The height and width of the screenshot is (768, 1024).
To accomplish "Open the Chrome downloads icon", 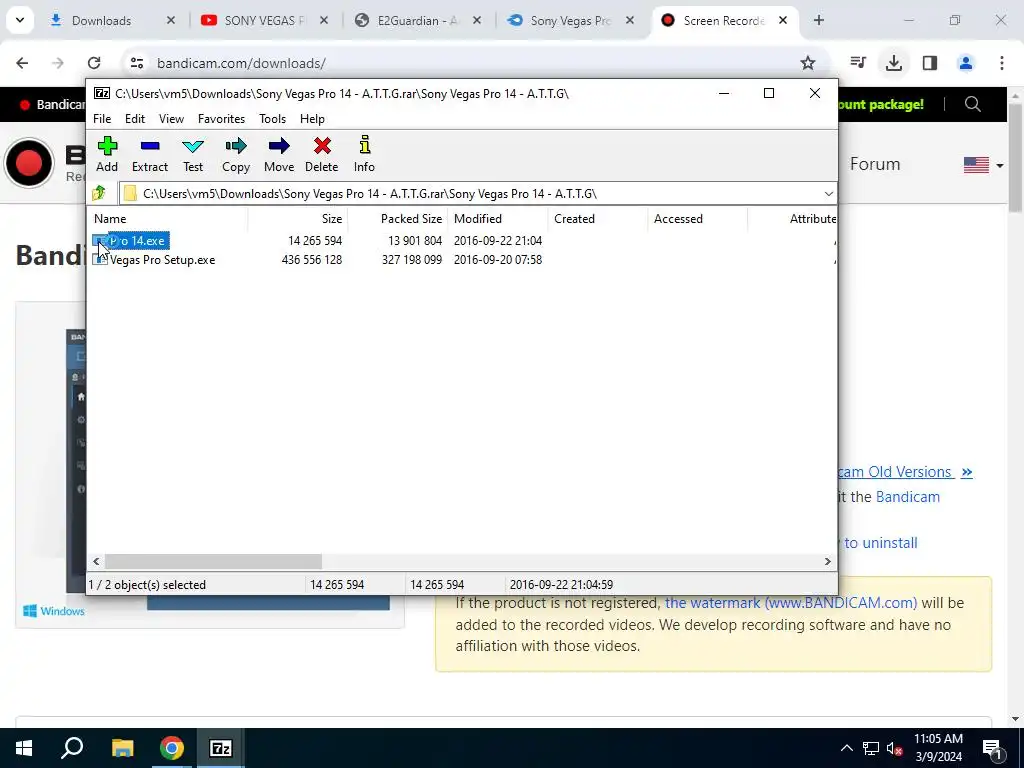I will tap(893, 63).
